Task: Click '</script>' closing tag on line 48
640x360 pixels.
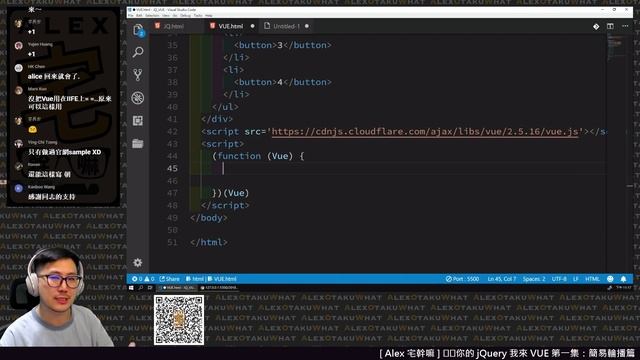Action: click(x=225, y=205)
